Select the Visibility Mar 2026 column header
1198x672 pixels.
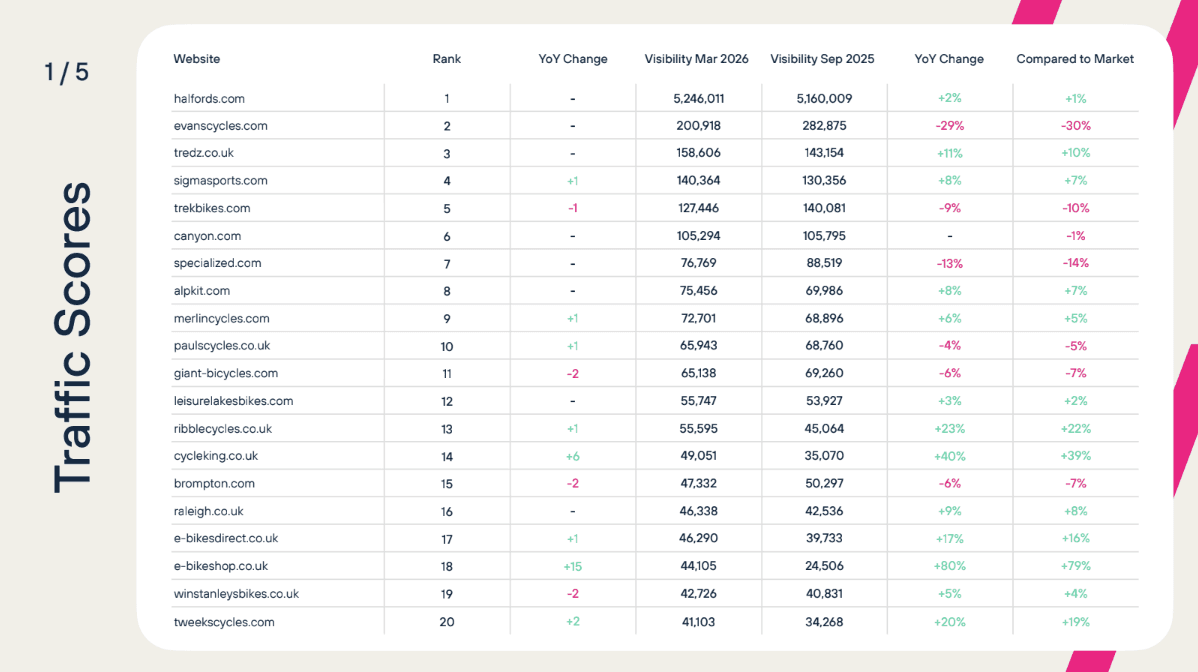(697, 59)
